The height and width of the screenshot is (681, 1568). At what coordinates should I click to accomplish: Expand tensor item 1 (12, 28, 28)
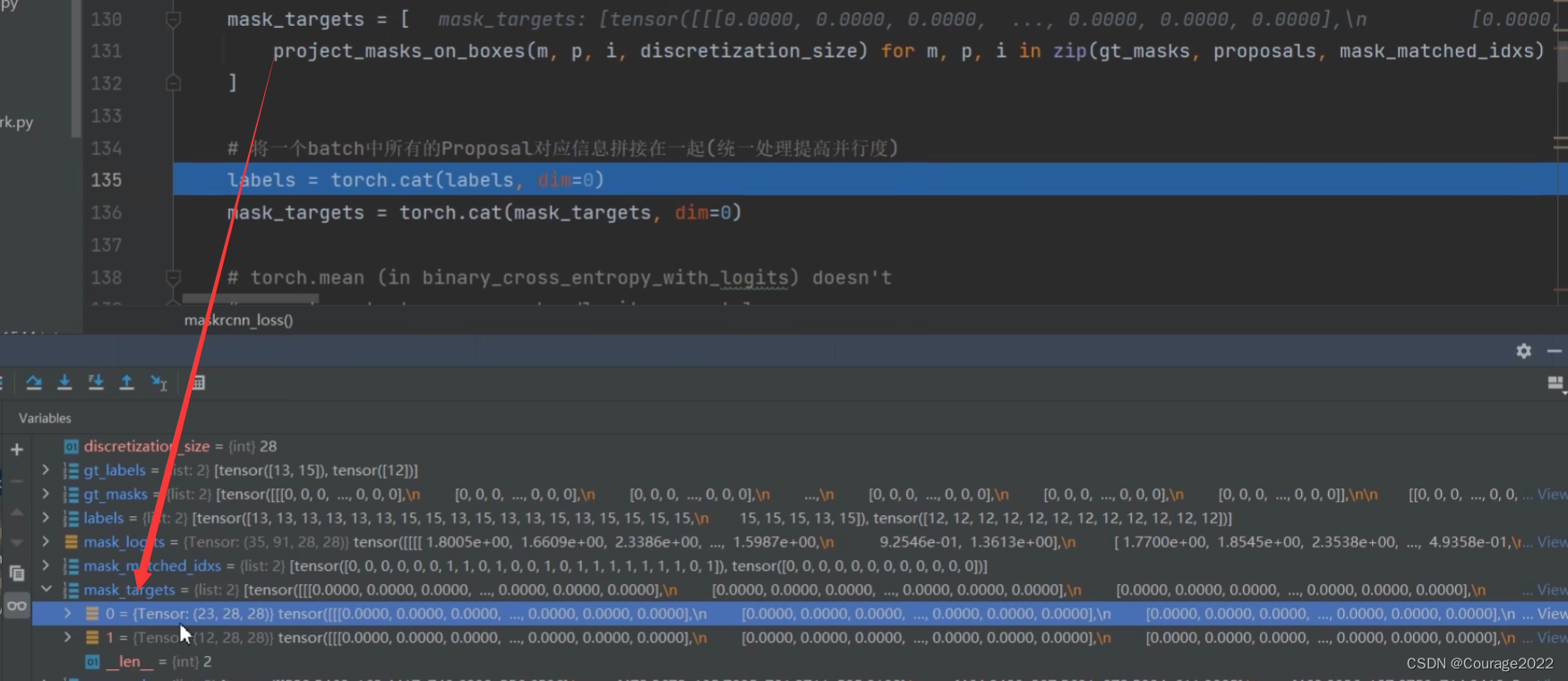coord(67,637)
